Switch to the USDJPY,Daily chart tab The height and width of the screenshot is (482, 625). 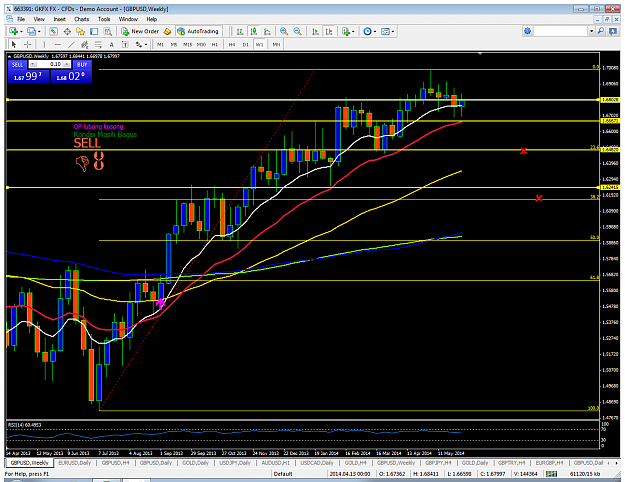235,463
